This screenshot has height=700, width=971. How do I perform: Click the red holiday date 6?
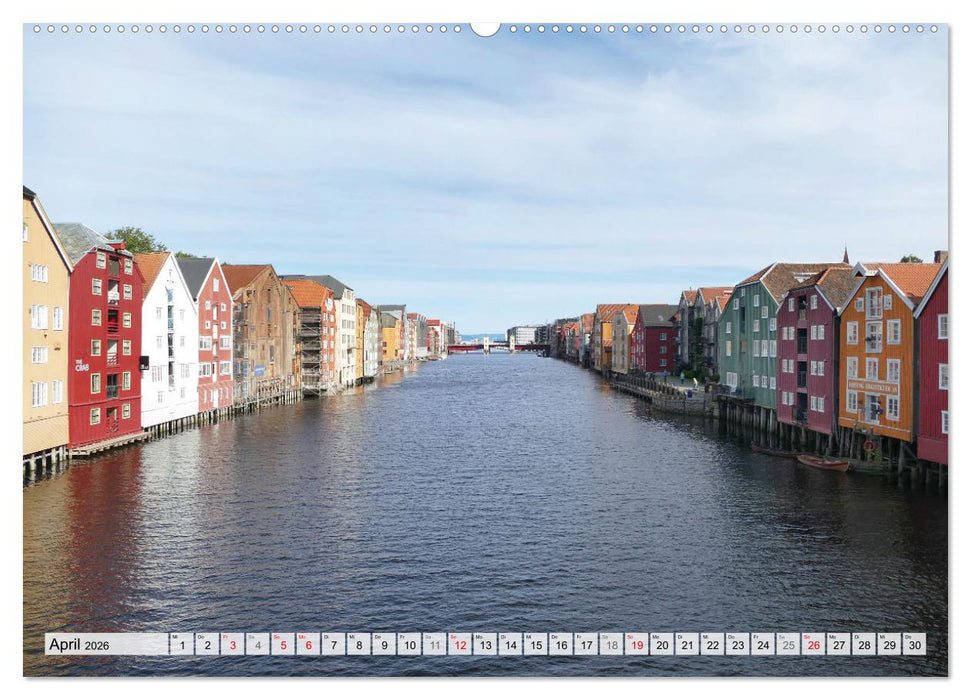[308, 646]
